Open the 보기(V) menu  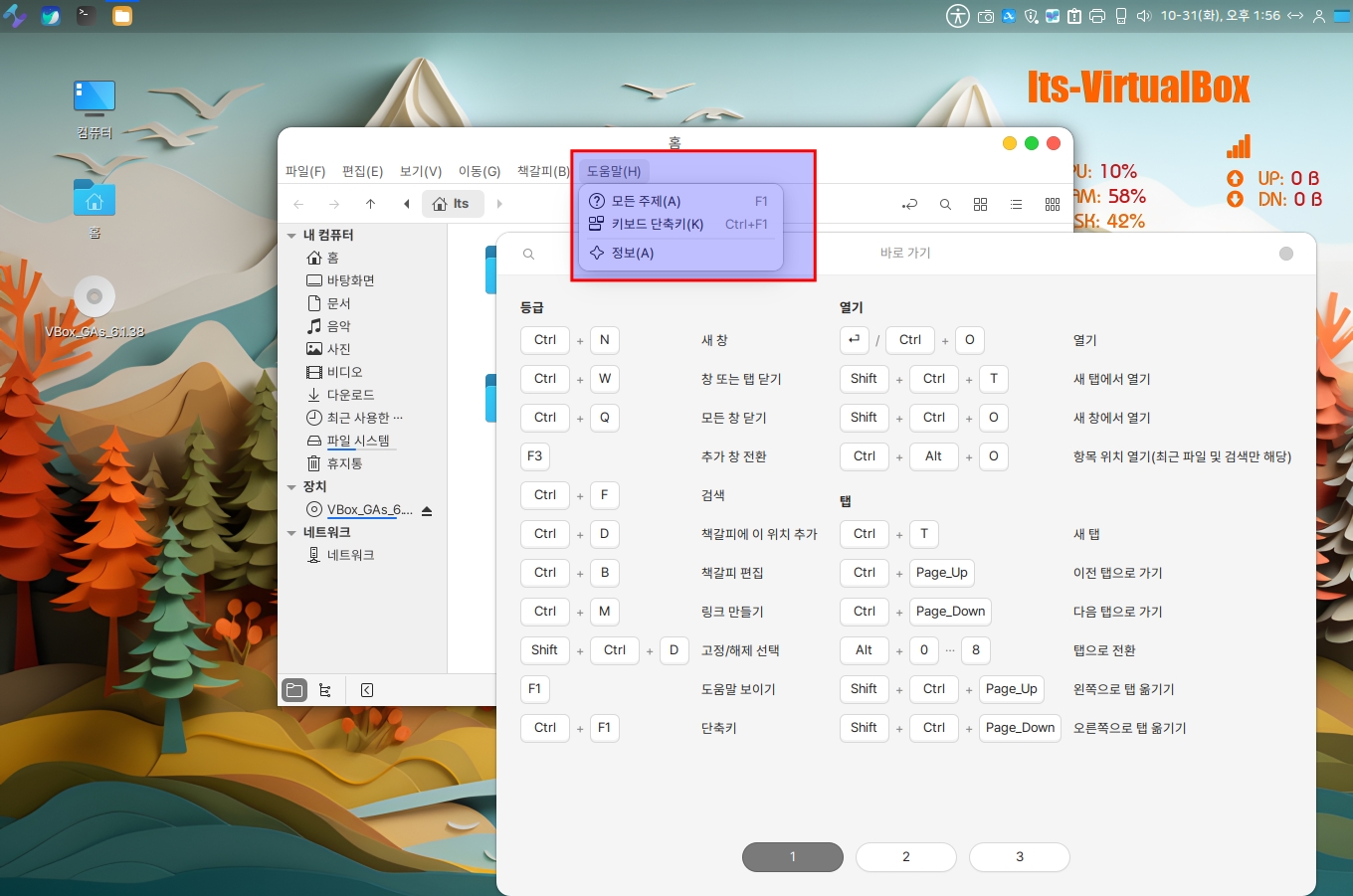(420, 171)
